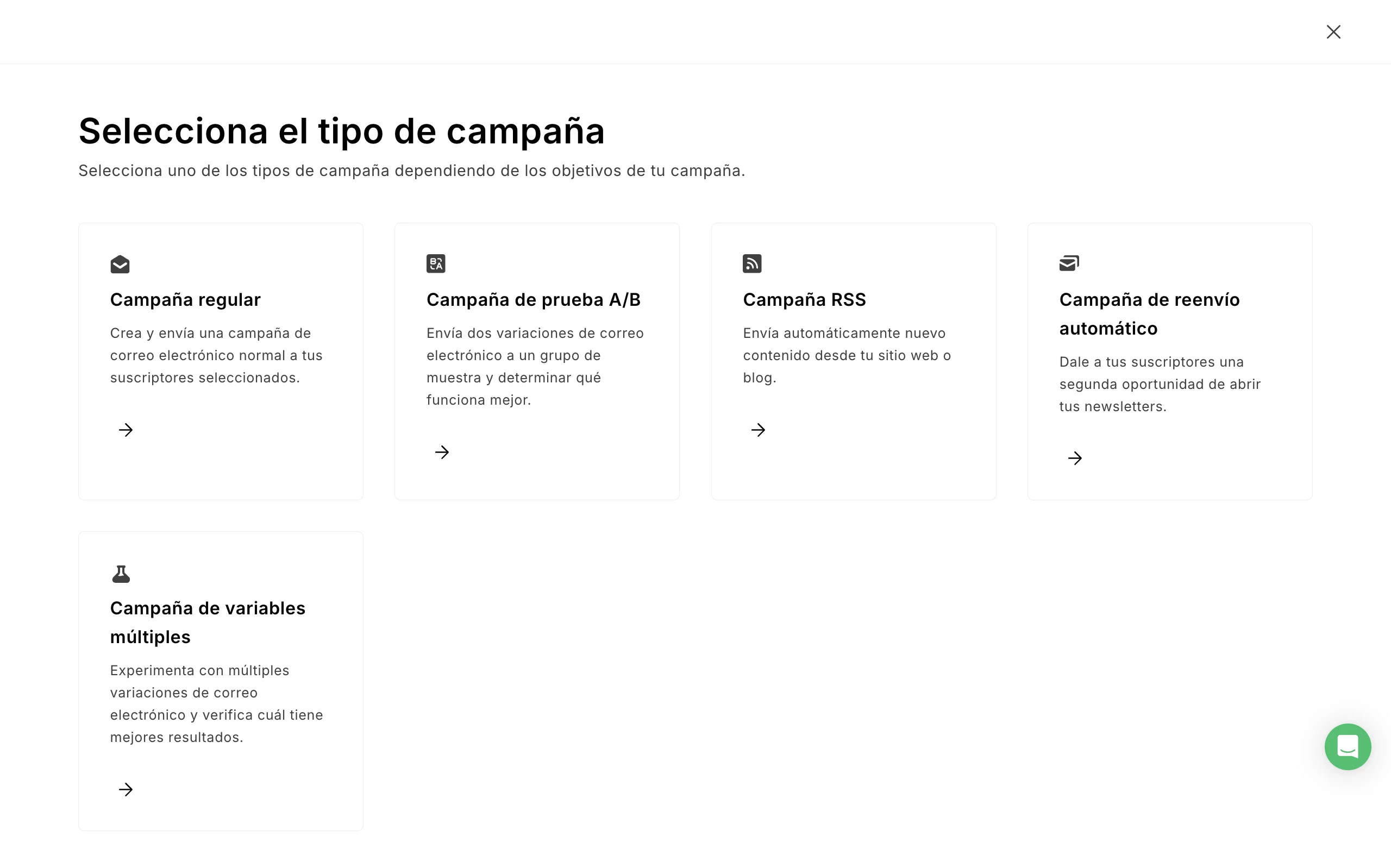This screenshot has height=868, width=1391.
Task: Click the RSS campaign description text
Action: 847,355
